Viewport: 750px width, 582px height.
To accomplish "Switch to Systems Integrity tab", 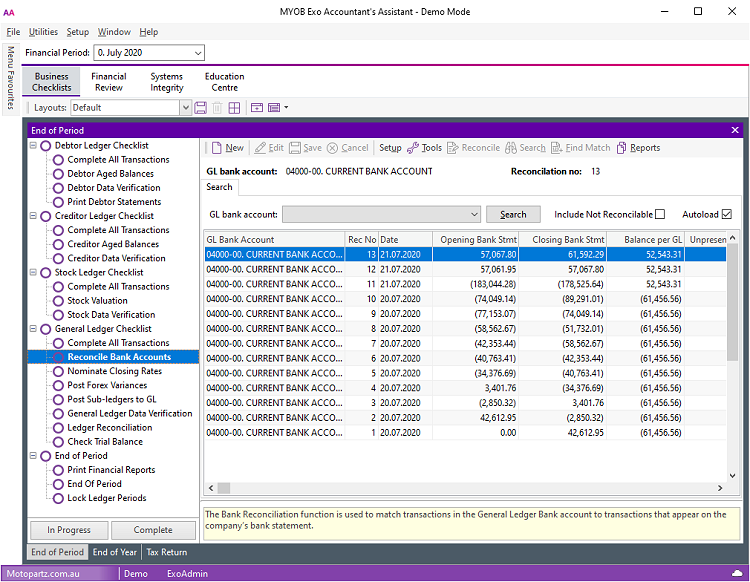I will [166, 82].
